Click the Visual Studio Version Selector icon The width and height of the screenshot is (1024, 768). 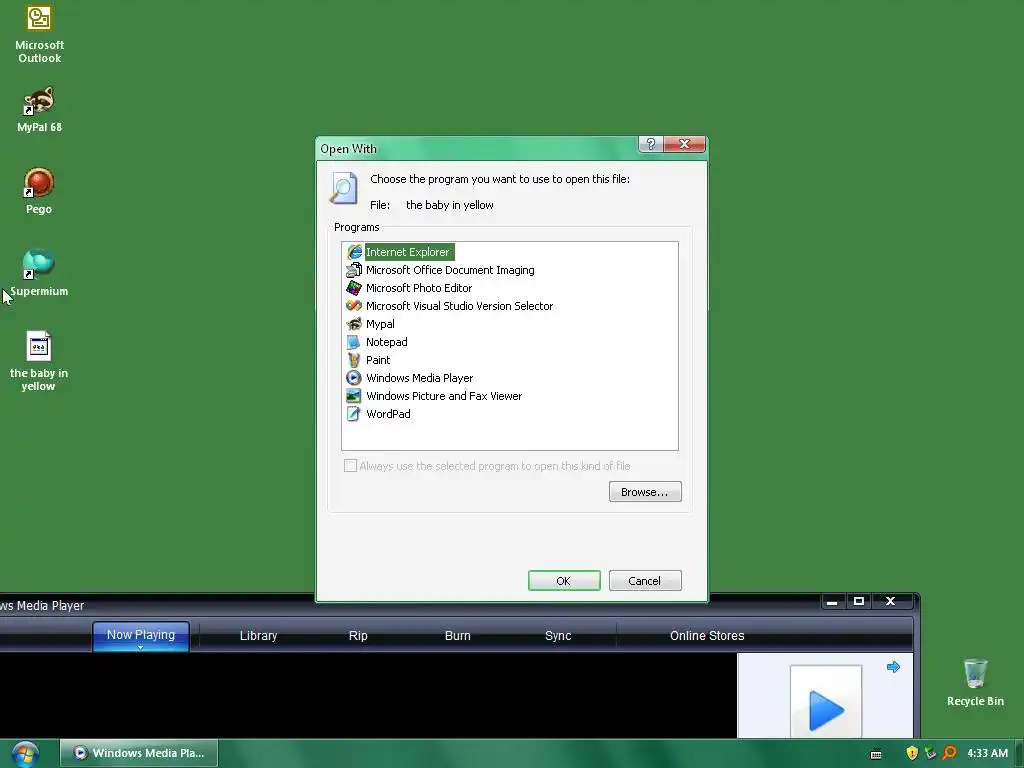354,306
